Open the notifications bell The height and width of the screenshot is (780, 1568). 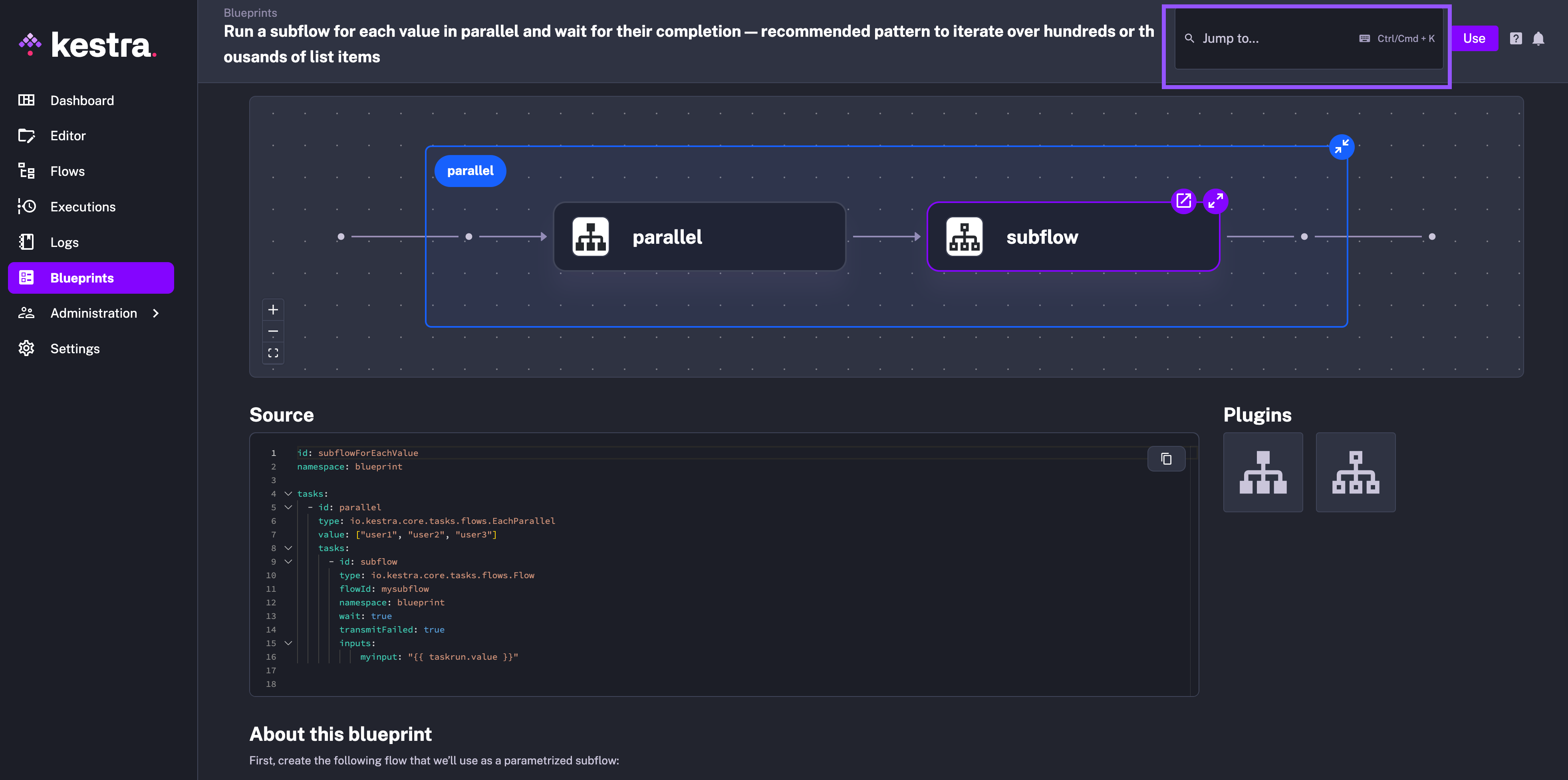pos(1538,38)
